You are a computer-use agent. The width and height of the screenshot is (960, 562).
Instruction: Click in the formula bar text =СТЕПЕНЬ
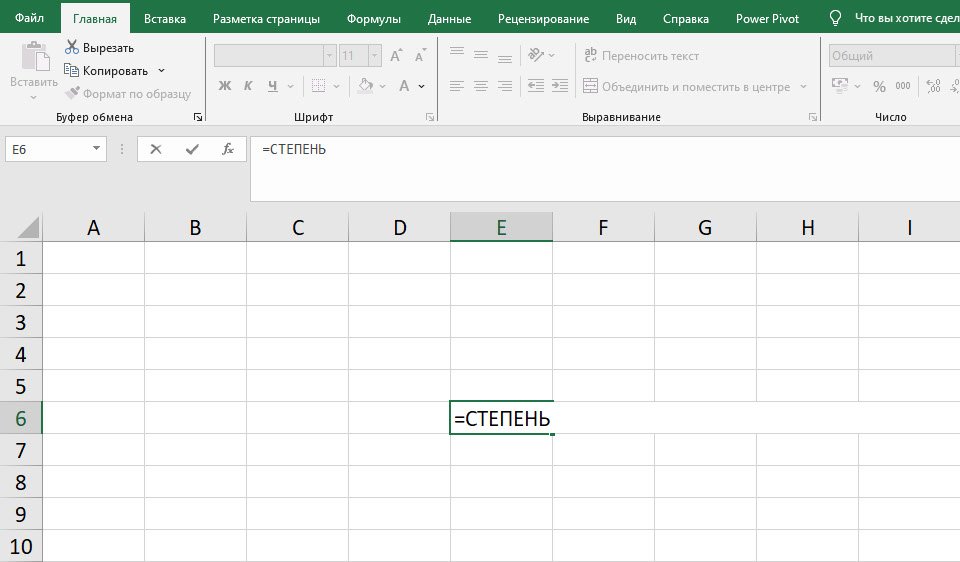(x=294, y=149)
